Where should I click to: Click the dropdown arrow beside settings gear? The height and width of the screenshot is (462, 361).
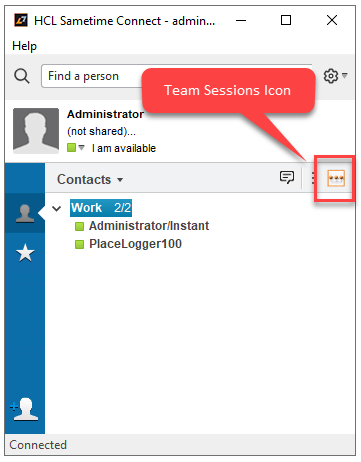[x=345, y=75]
